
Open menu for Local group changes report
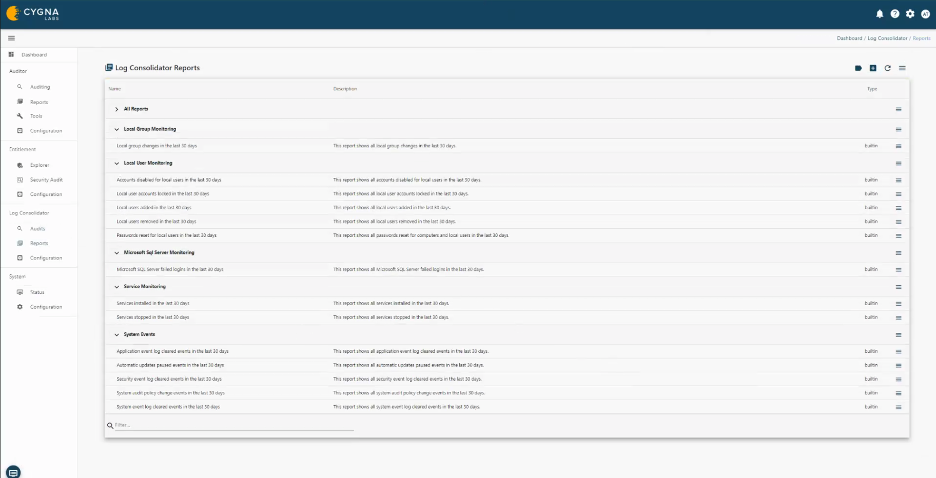tap(898, 146)
